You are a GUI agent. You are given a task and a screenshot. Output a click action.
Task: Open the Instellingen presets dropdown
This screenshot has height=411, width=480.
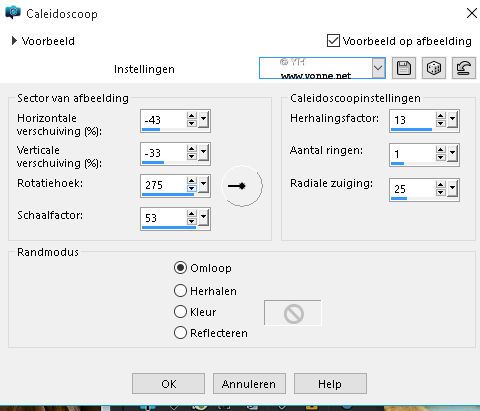tap(378, 68)
